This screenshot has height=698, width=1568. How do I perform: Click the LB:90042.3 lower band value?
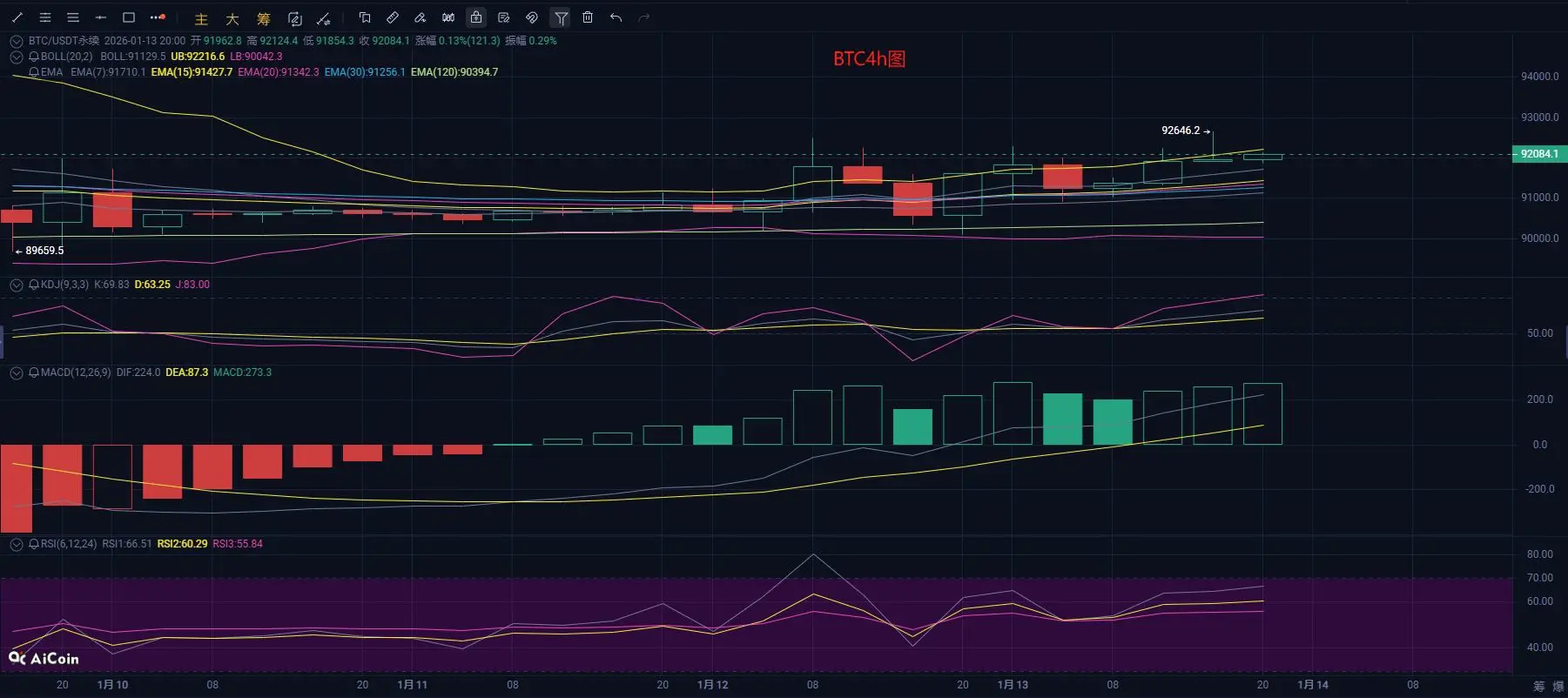256,57
